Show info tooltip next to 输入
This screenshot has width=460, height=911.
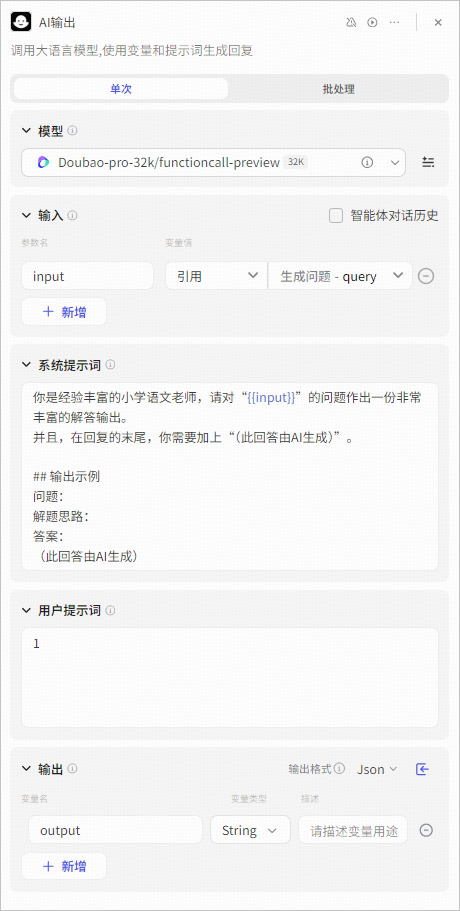[72, 216]
